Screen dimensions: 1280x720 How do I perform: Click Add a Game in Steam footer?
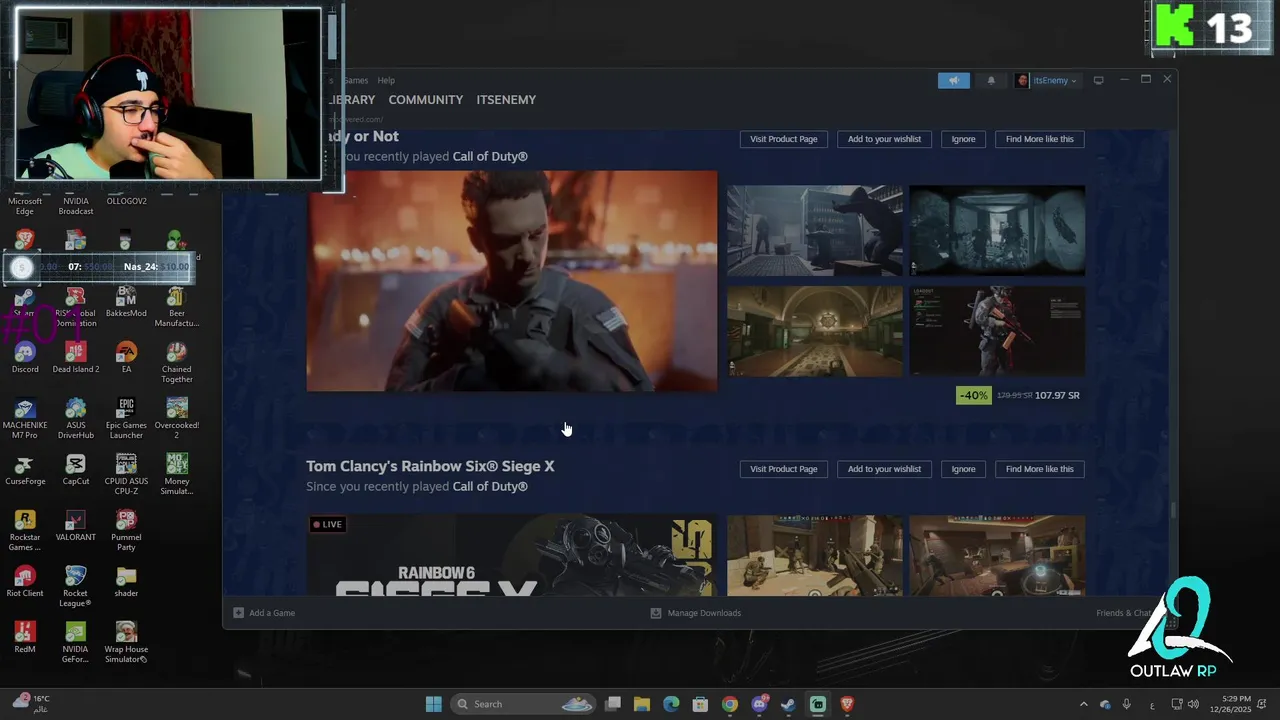[x=264, y=613]
